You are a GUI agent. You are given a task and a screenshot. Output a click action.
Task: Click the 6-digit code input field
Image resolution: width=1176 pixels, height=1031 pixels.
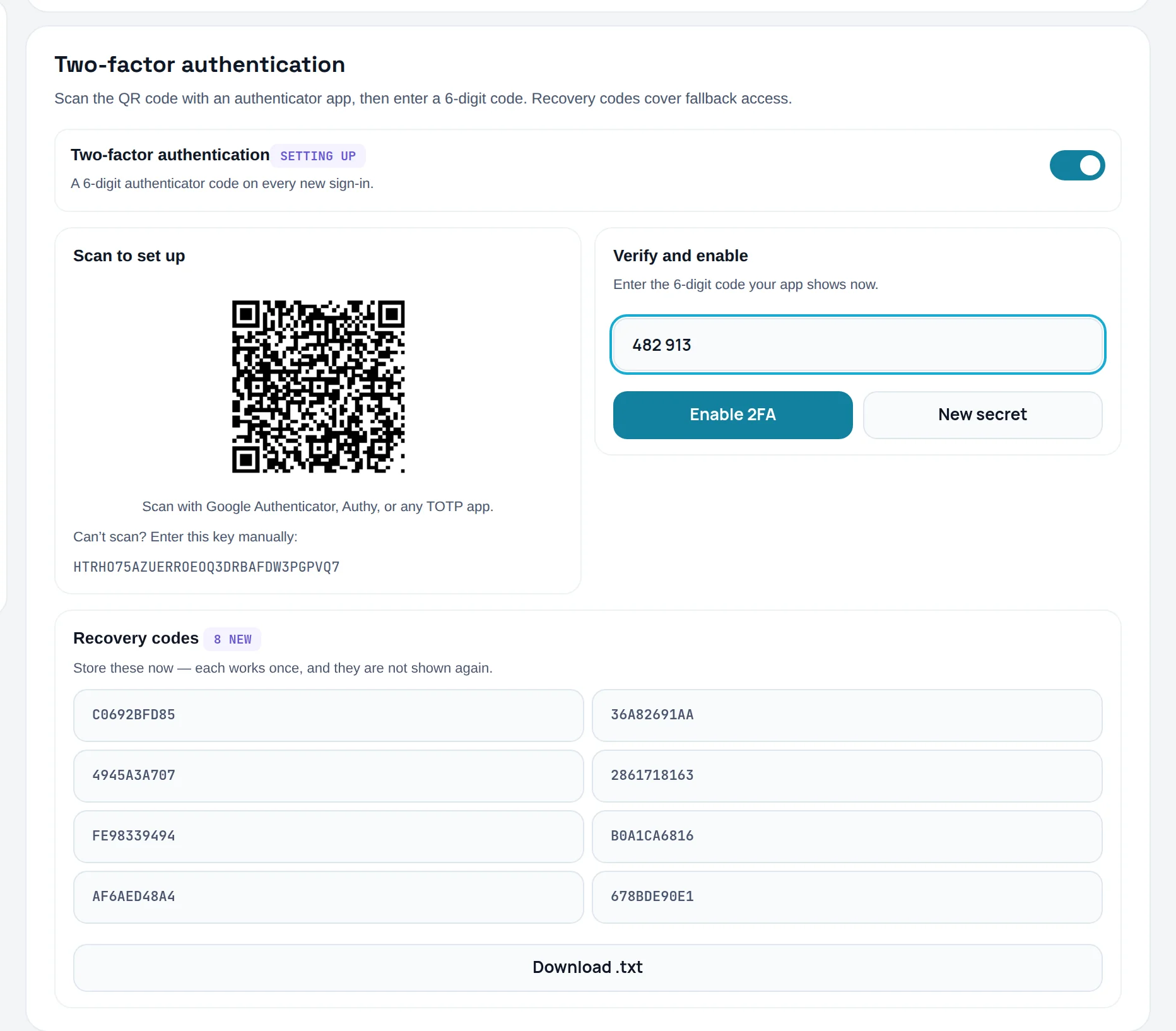coord(857,345)
